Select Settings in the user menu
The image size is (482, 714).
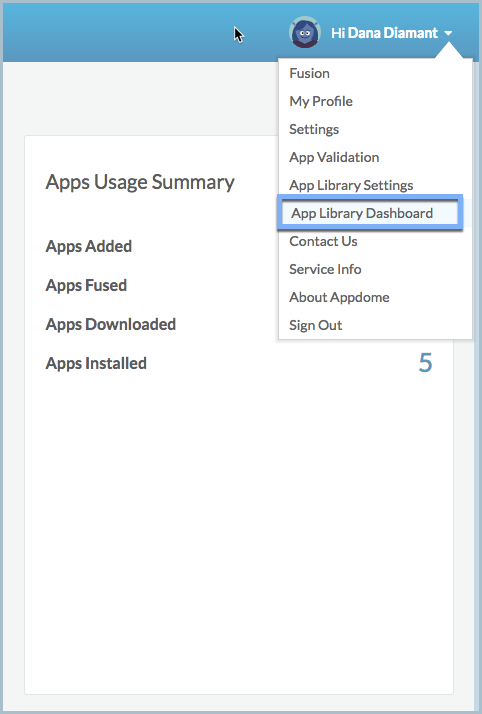coord(314,129)
